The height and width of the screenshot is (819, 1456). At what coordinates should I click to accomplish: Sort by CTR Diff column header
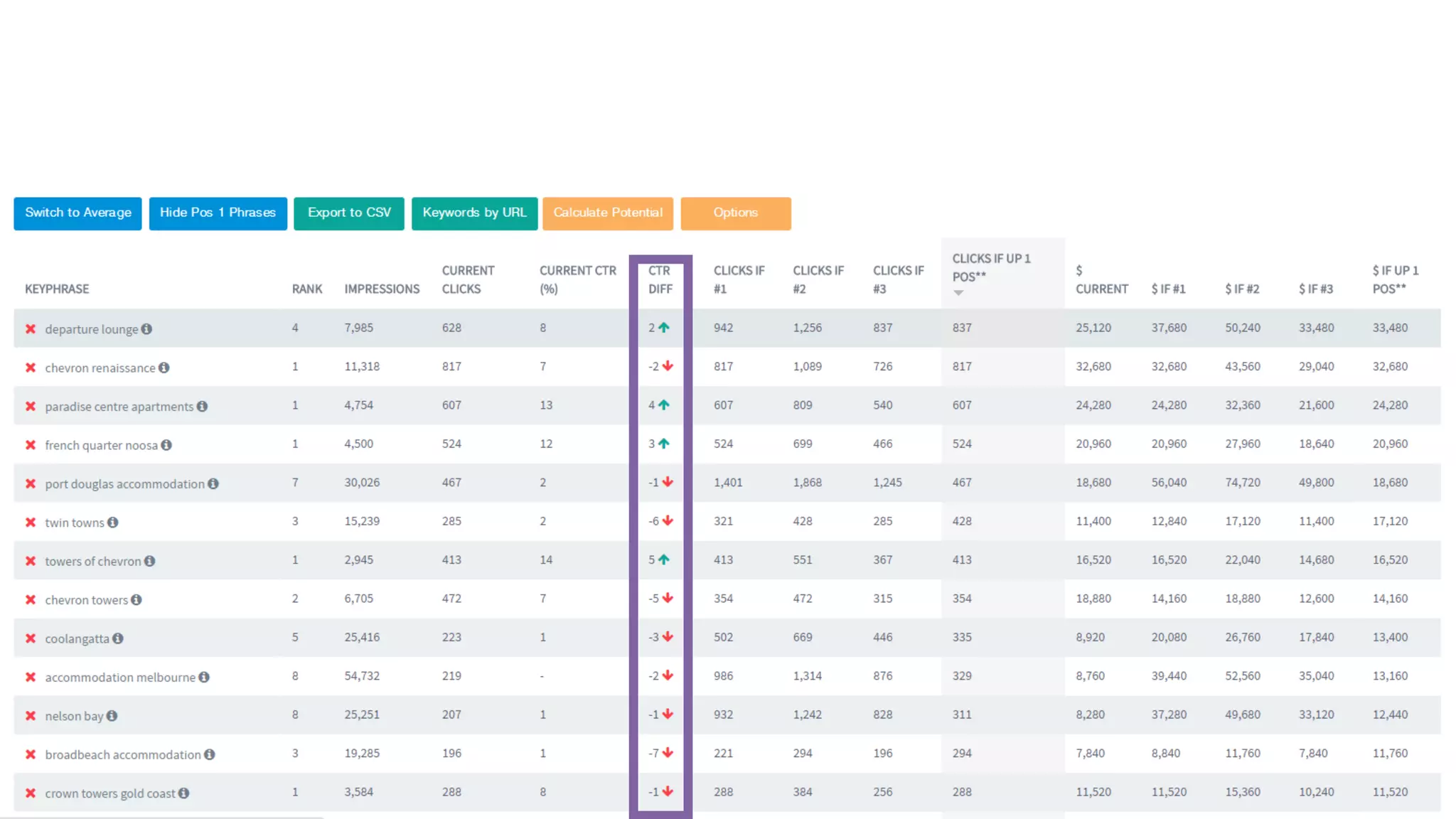pyautogui.click(x=660, y=280)
